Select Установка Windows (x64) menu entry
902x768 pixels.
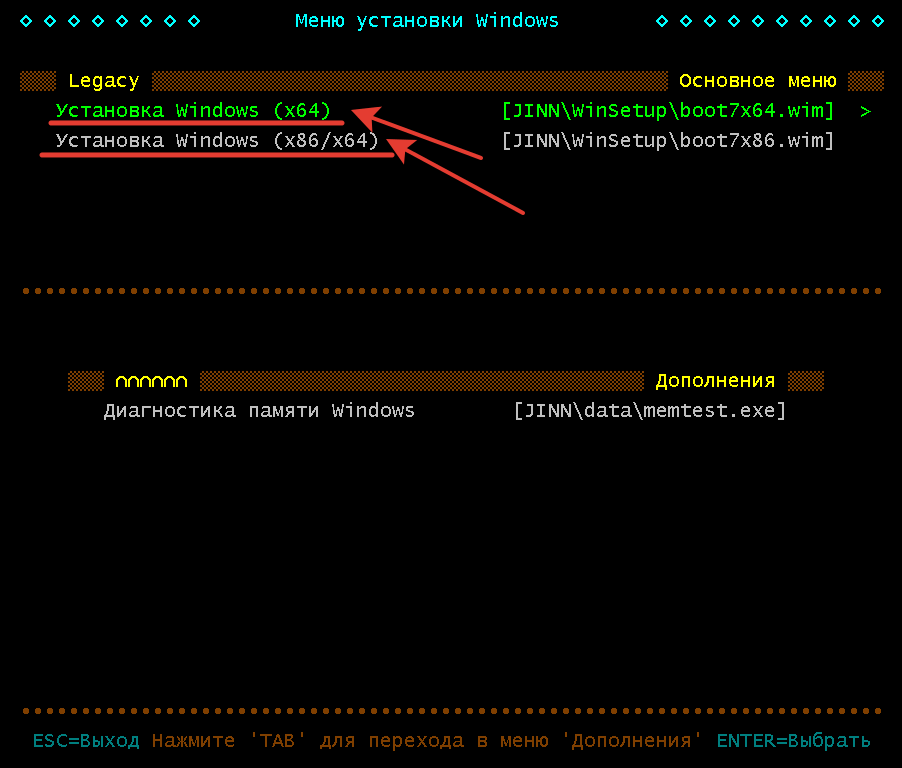click(x=193, y=110)
